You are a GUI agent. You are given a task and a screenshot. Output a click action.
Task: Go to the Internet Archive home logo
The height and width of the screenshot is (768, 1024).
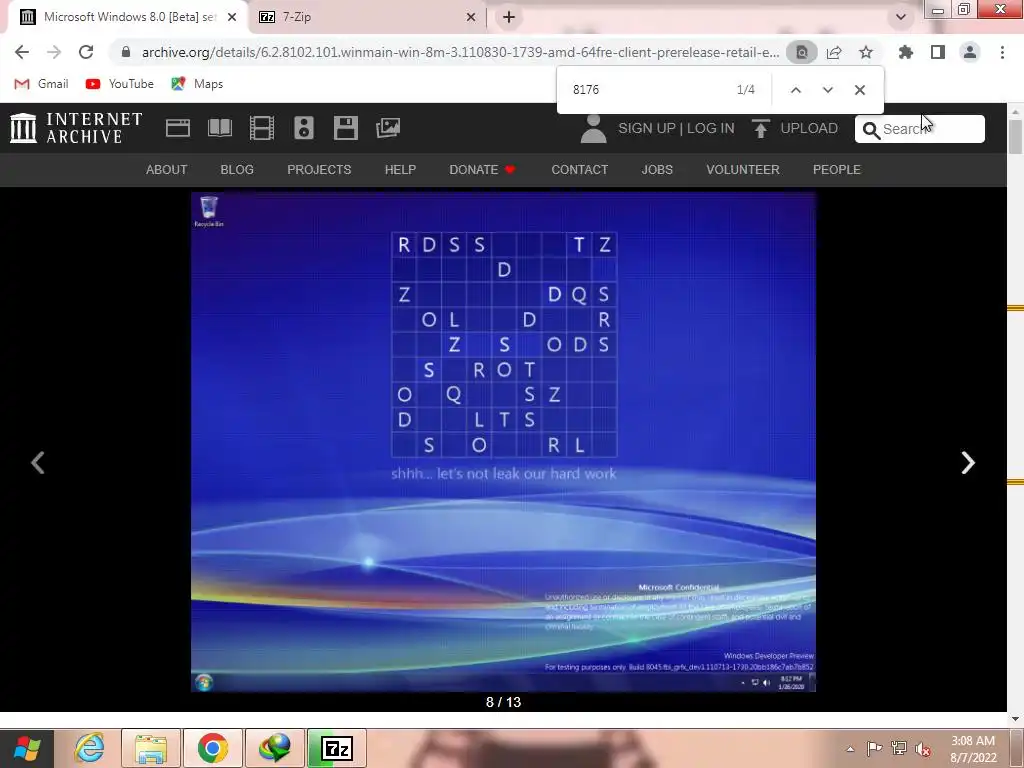point(76,128)
